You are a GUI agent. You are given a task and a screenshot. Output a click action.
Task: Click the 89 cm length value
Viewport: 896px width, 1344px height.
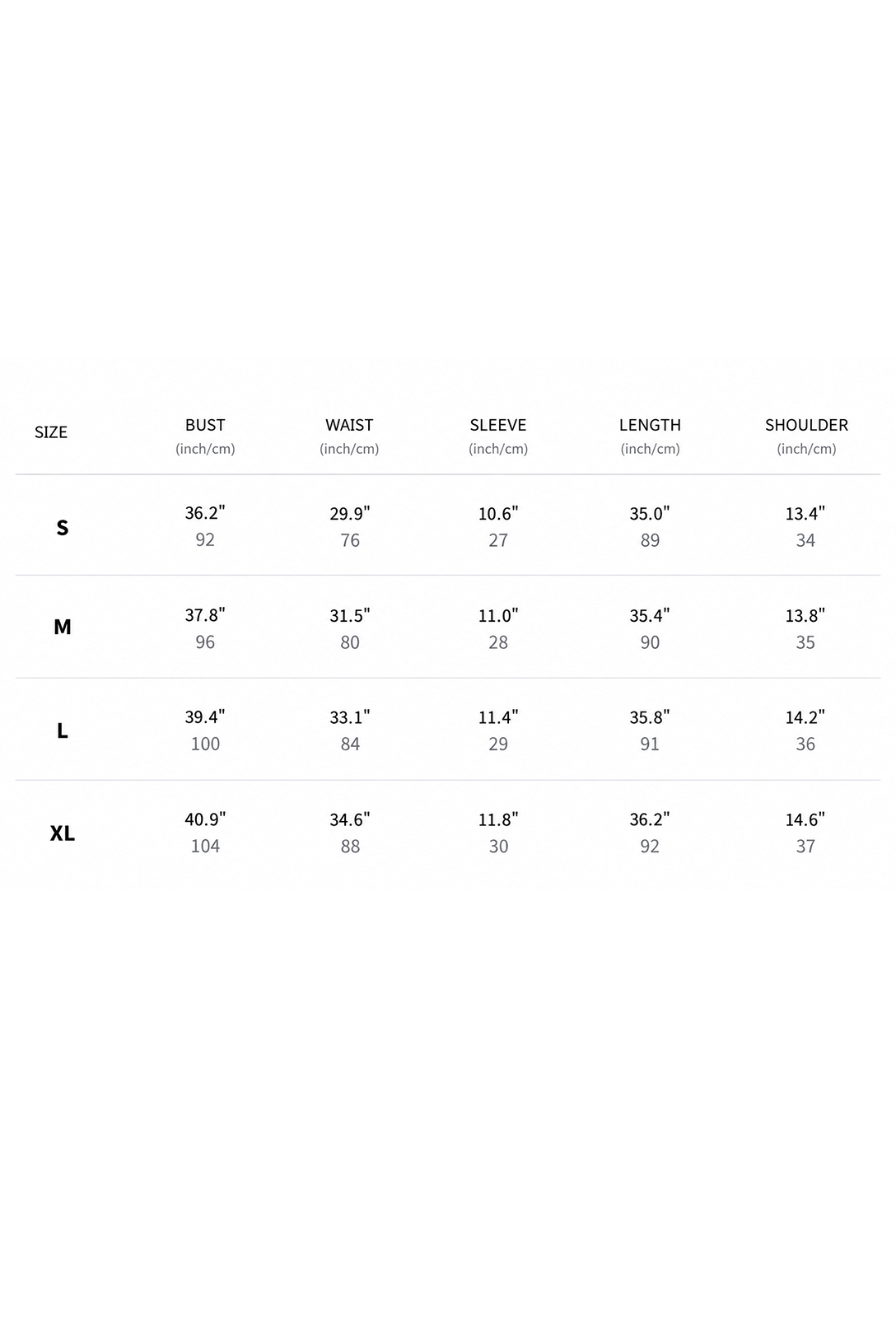[650, 540]
